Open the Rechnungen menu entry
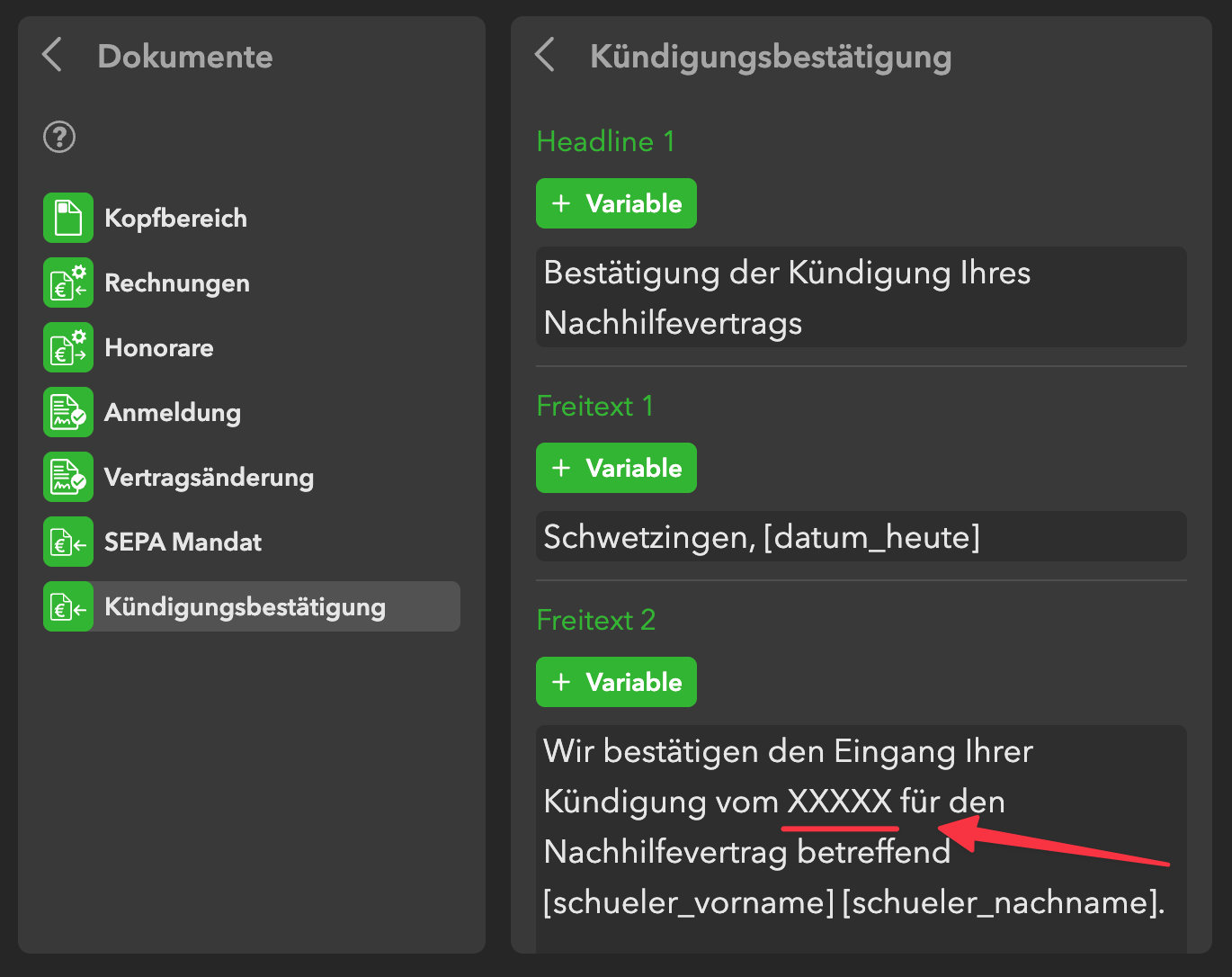Viewport: 1232px width, 977px height. (177, 282)
